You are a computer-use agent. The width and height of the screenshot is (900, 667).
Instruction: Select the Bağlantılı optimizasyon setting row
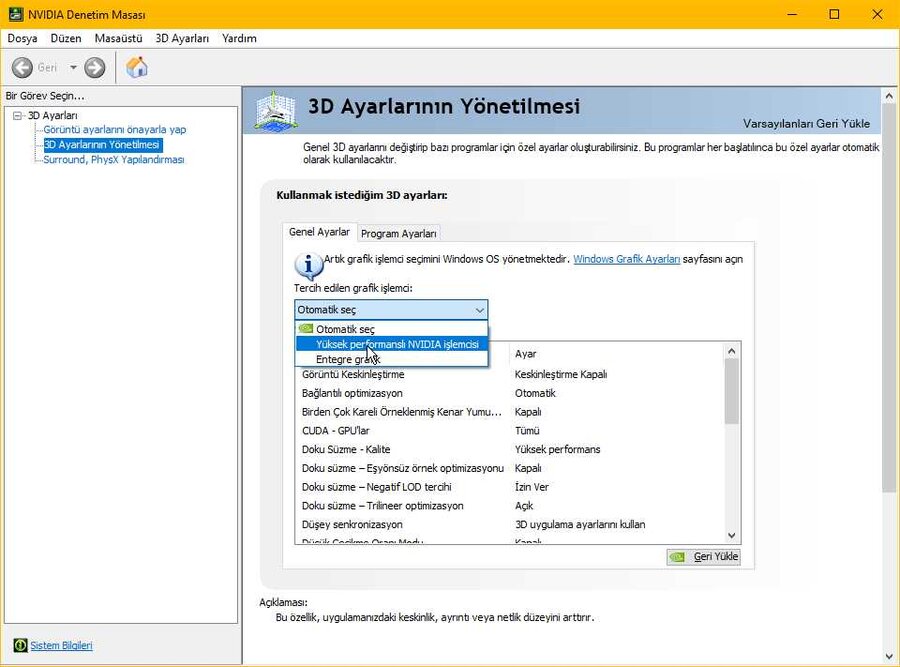click(510, 393)
